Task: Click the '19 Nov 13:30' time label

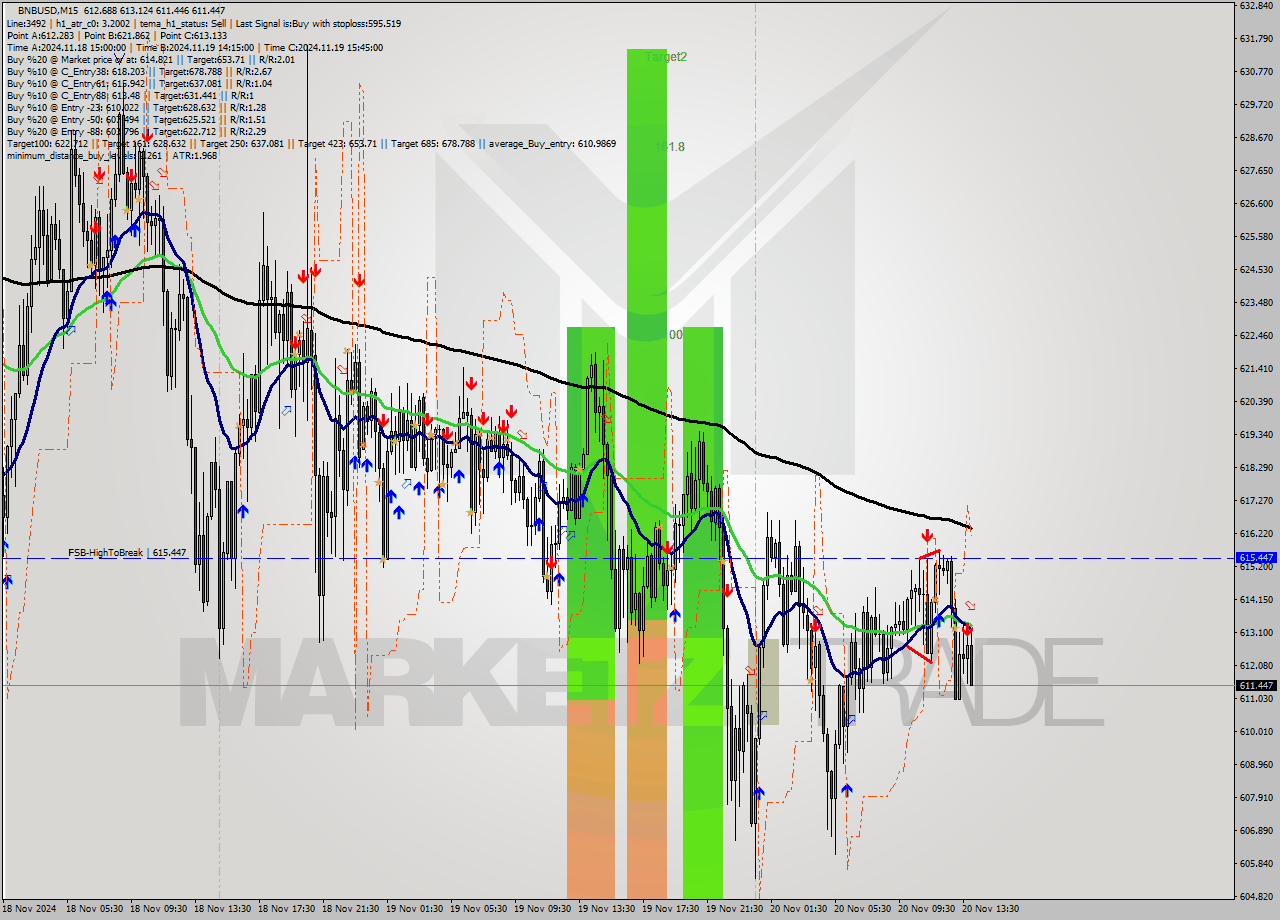Action: 606,909
